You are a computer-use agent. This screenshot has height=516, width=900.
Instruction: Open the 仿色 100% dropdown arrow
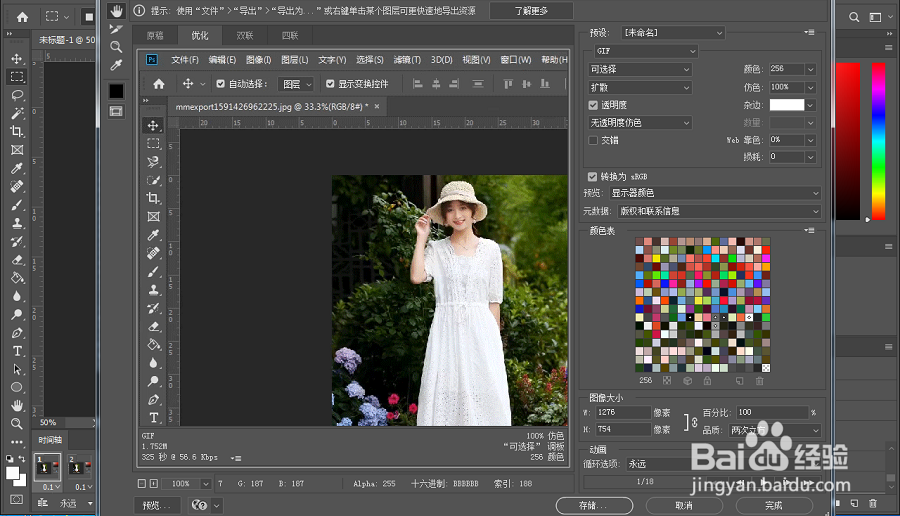tap(810, 88)
